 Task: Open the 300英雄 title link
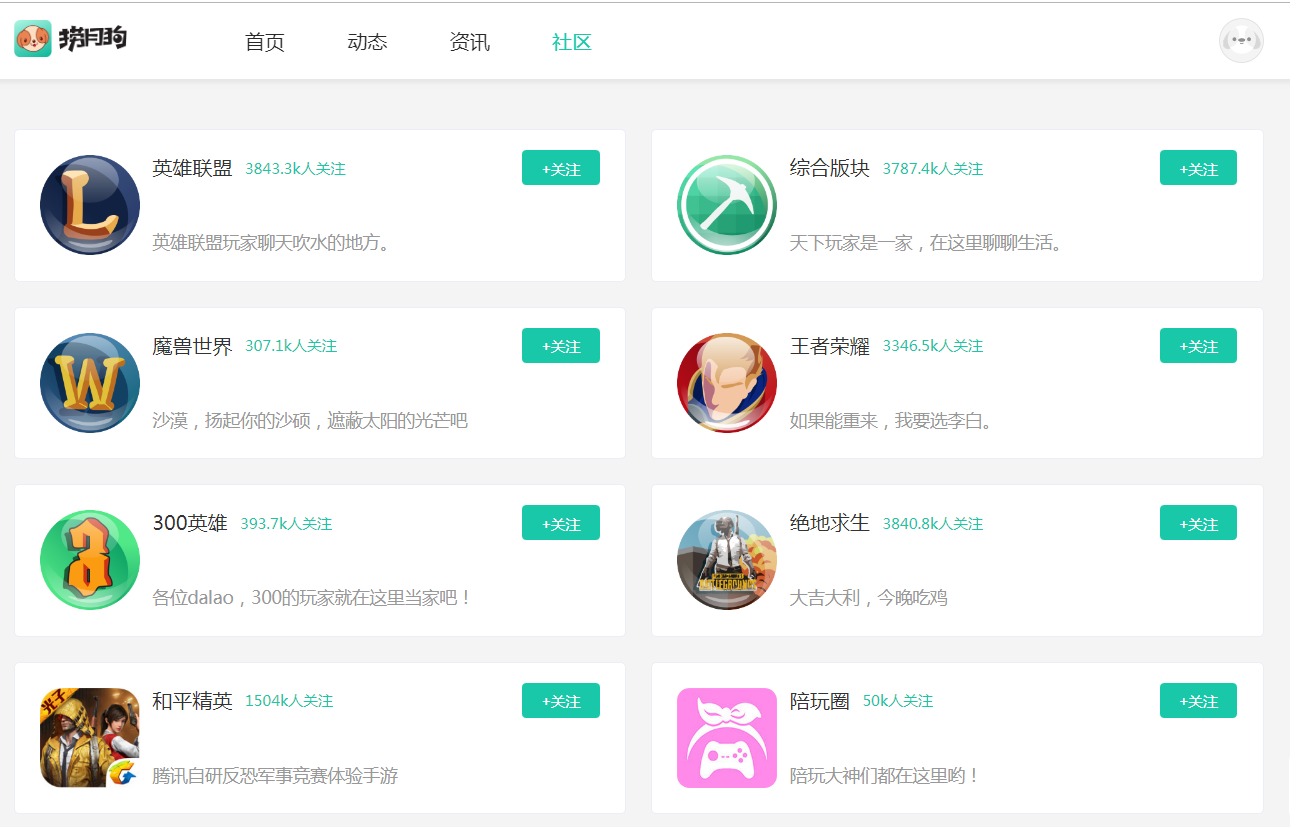pyautogui.click(x=190, y=523)
